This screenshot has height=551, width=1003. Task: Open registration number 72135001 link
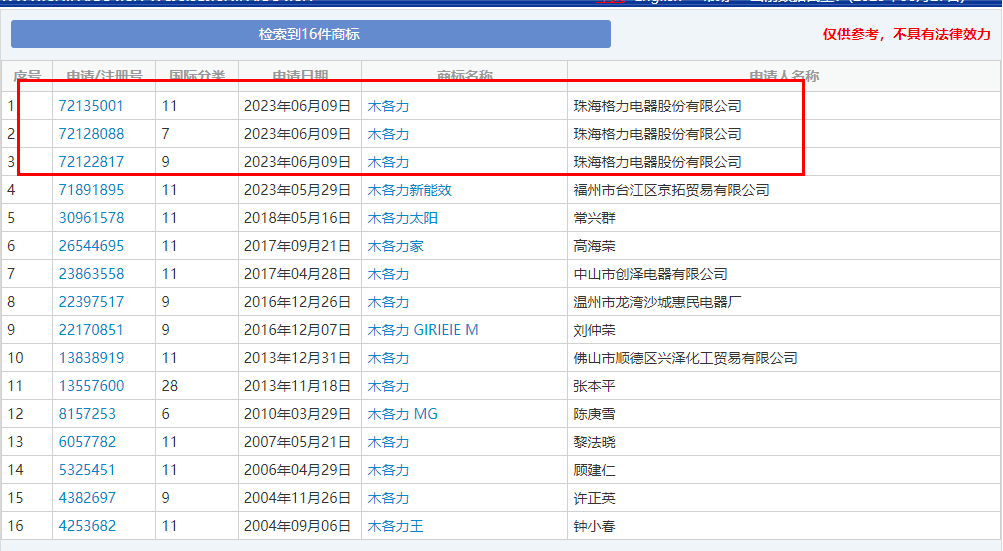pos(91,106)
